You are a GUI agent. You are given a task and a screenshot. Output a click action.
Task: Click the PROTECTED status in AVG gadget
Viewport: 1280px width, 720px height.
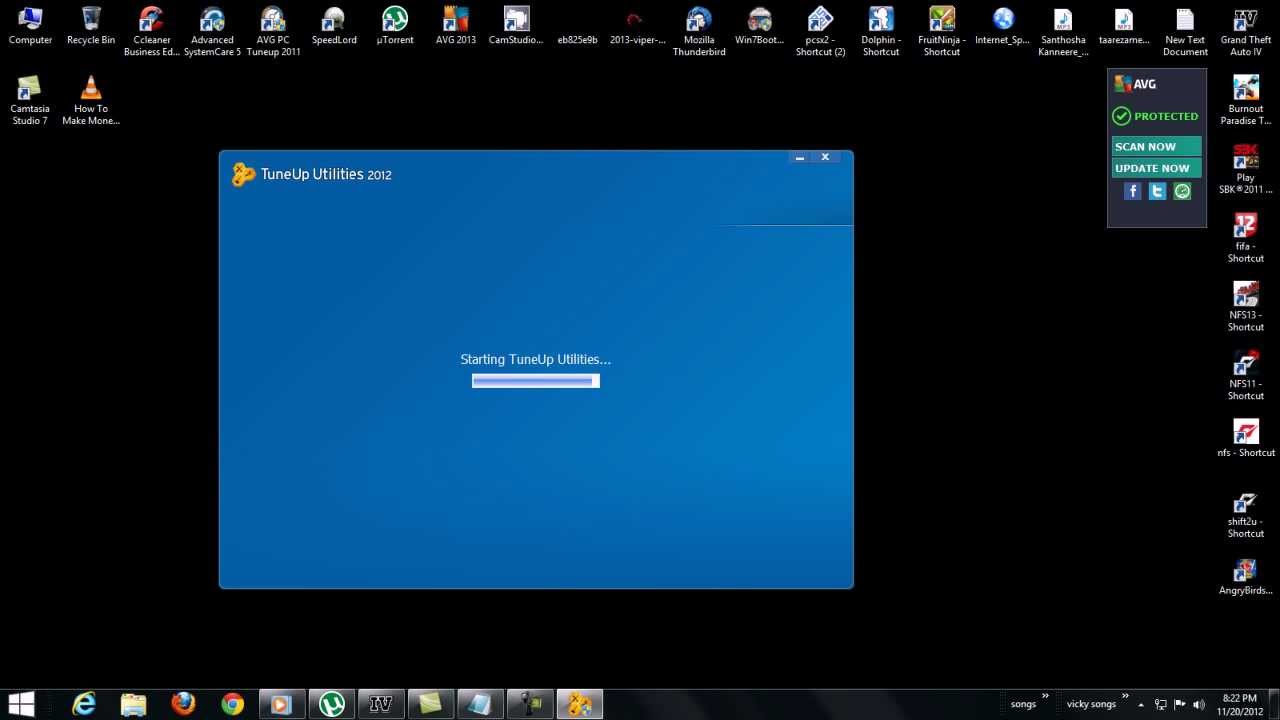coord(1156,116)
